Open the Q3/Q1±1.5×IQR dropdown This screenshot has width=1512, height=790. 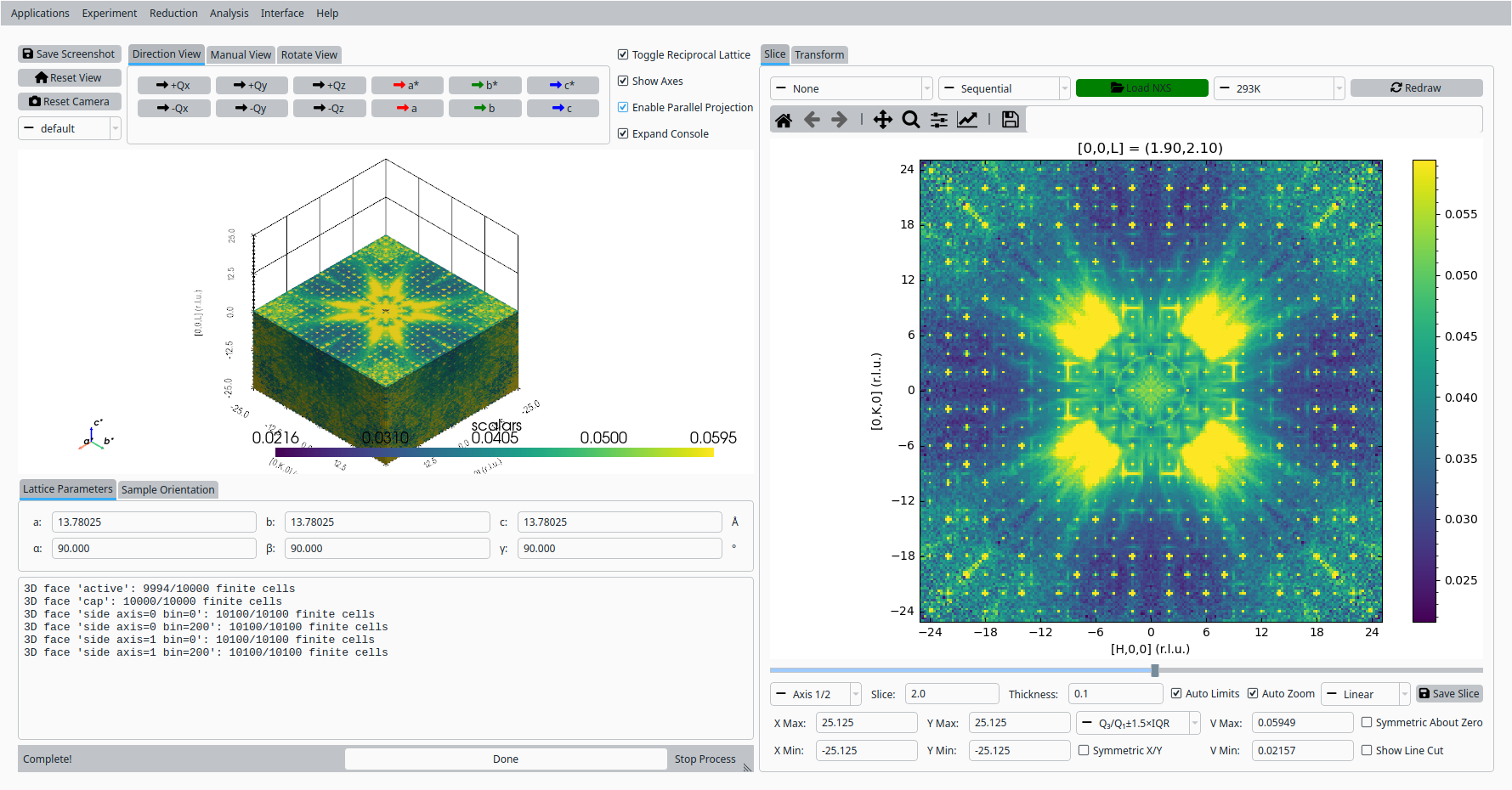(x=1138, y=723)
